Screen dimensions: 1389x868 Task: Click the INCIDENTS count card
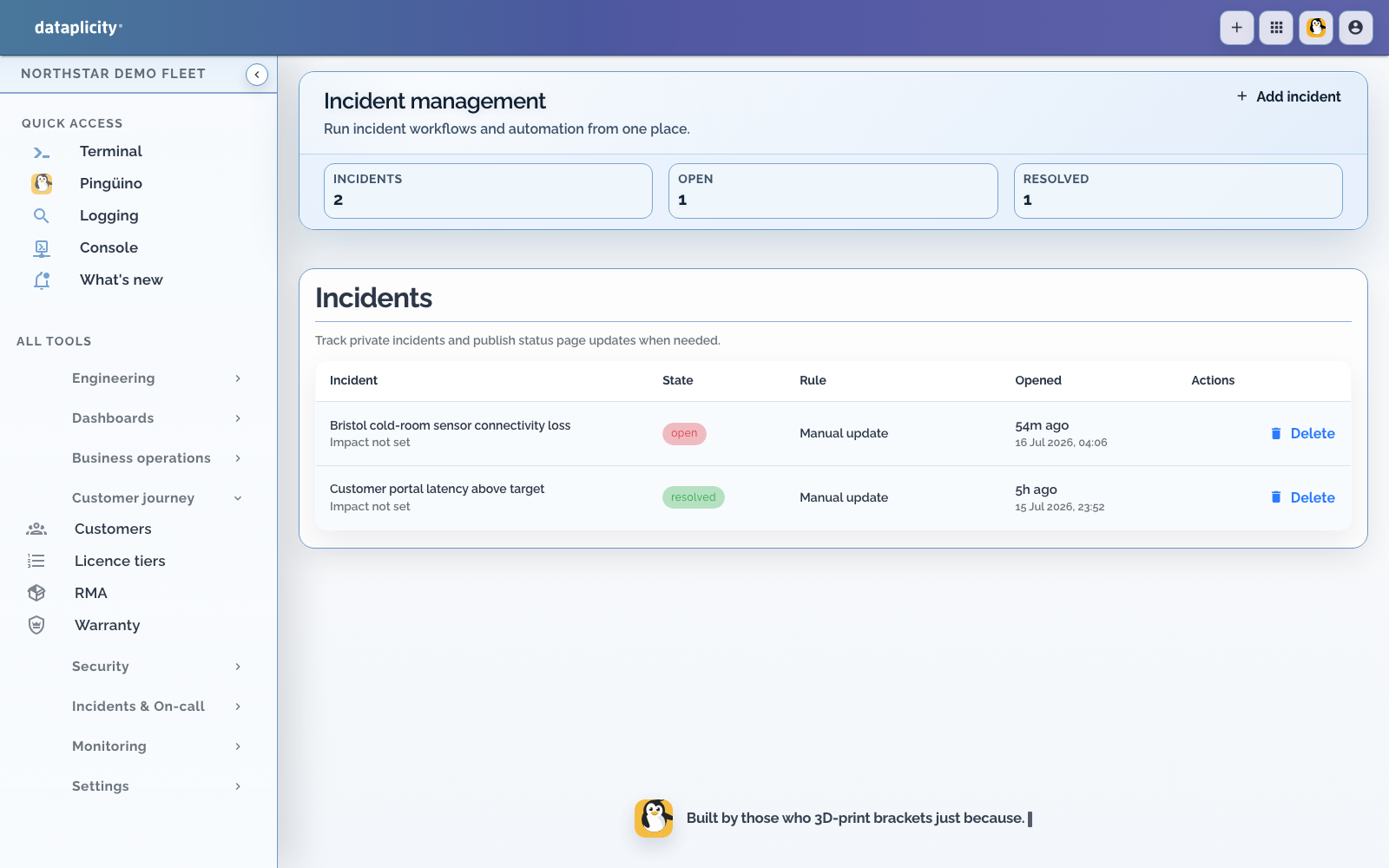(488, 191)
